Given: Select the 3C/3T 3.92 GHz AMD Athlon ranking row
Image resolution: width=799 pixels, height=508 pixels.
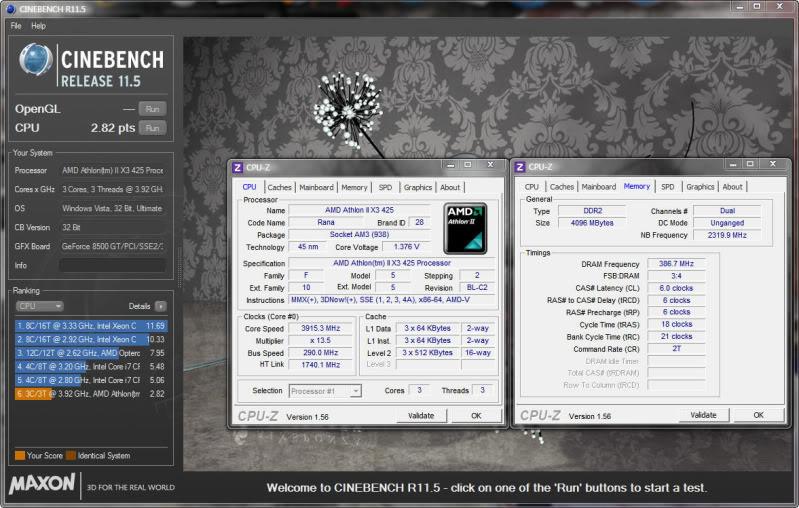Looking at the screenshot, I should point(91,394).
